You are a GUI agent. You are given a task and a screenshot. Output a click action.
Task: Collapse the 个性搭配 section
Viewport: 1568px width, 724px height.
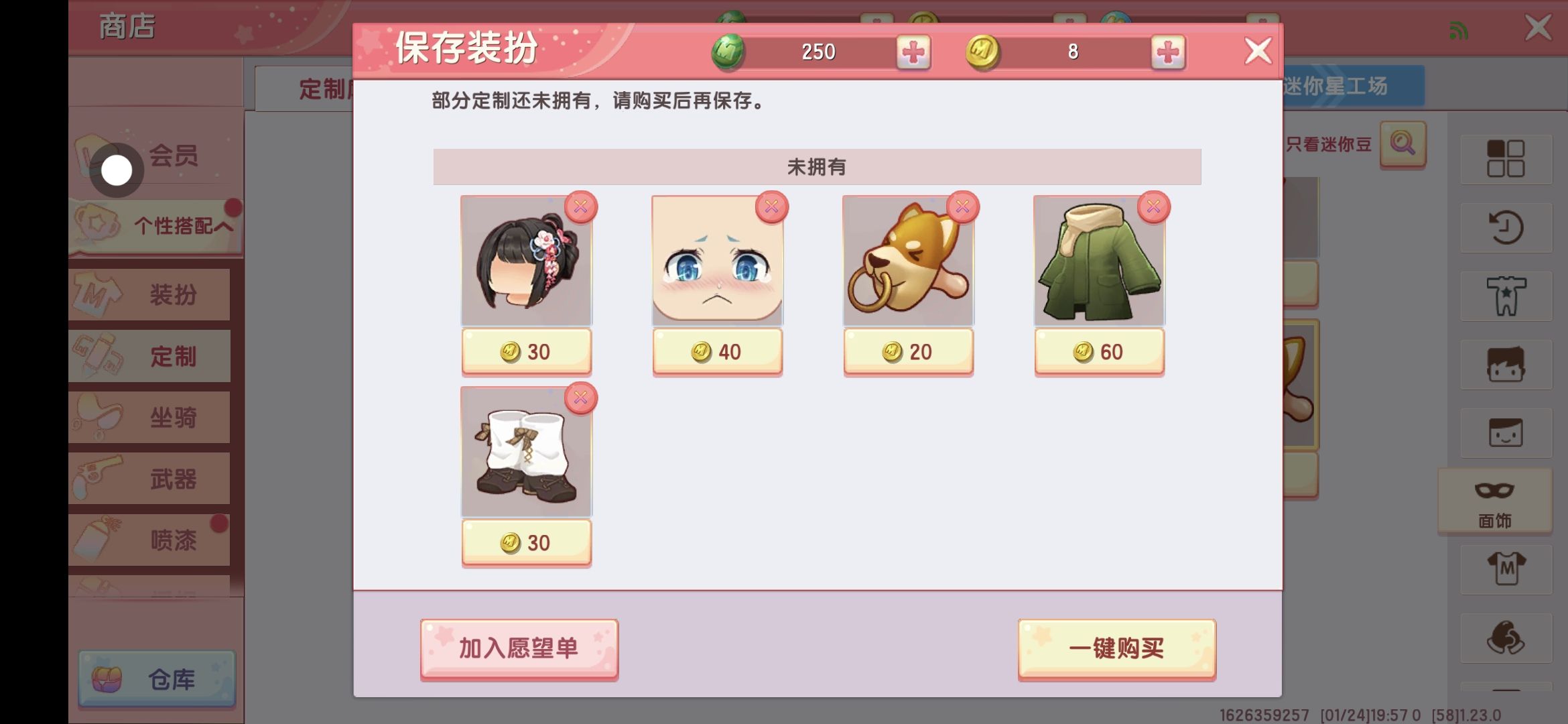click(155, 226)
